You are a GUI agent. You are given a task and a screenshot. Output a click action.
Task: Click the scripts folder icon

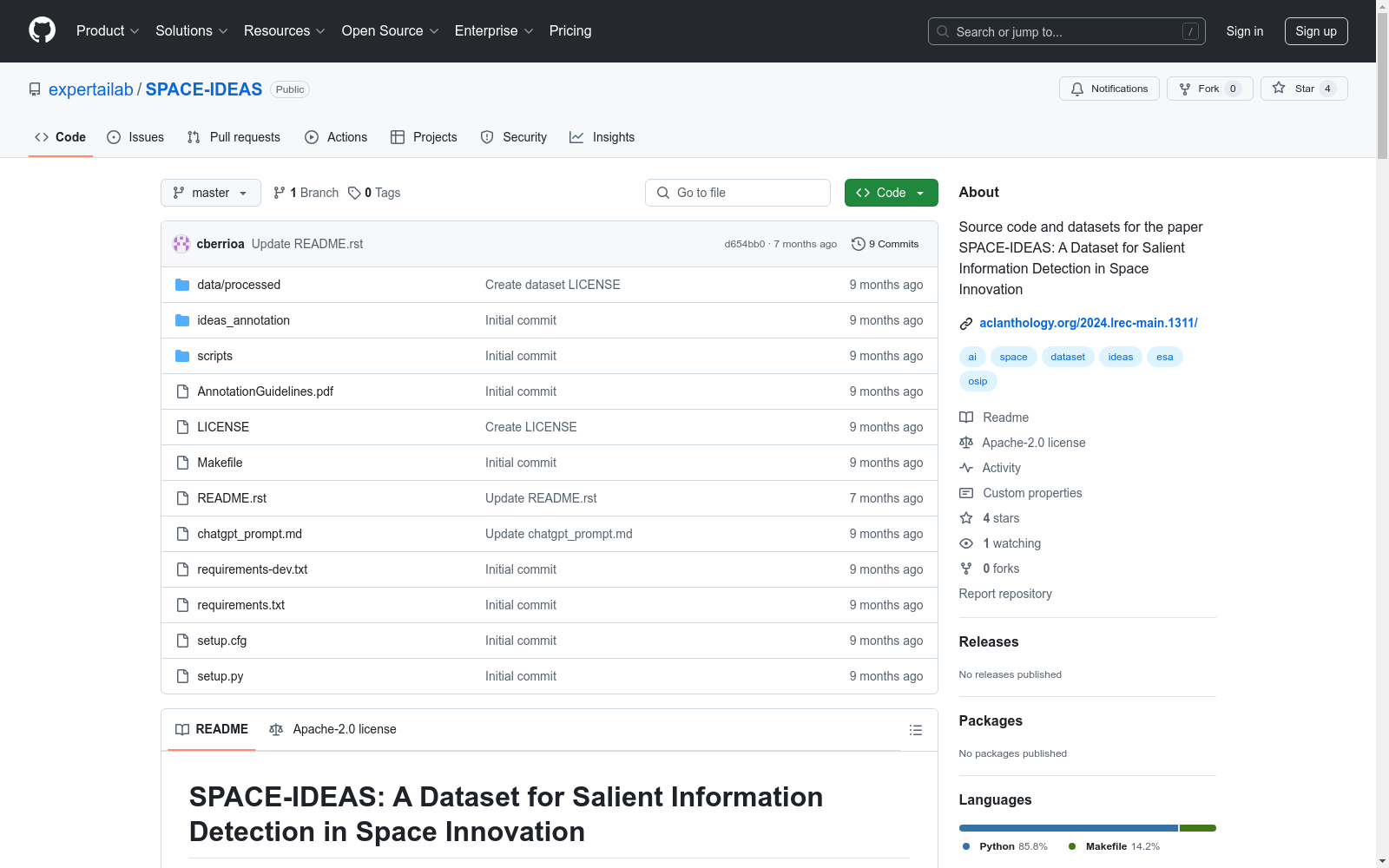182,356
